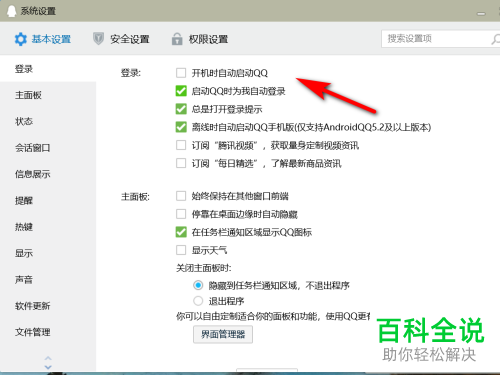
Task: Uncheck 离线时自动启动QQ手机版 option
Action: 181,127
